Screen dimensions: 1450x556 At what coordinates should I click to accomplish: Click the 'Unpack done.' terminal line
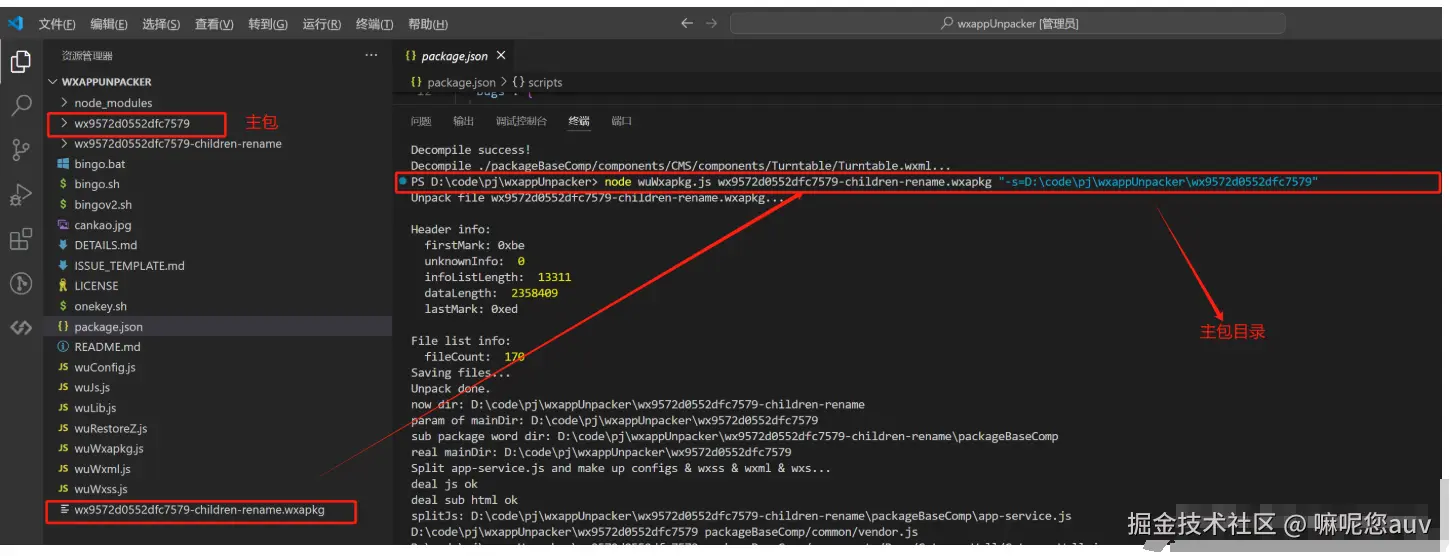tap(450, 389)
